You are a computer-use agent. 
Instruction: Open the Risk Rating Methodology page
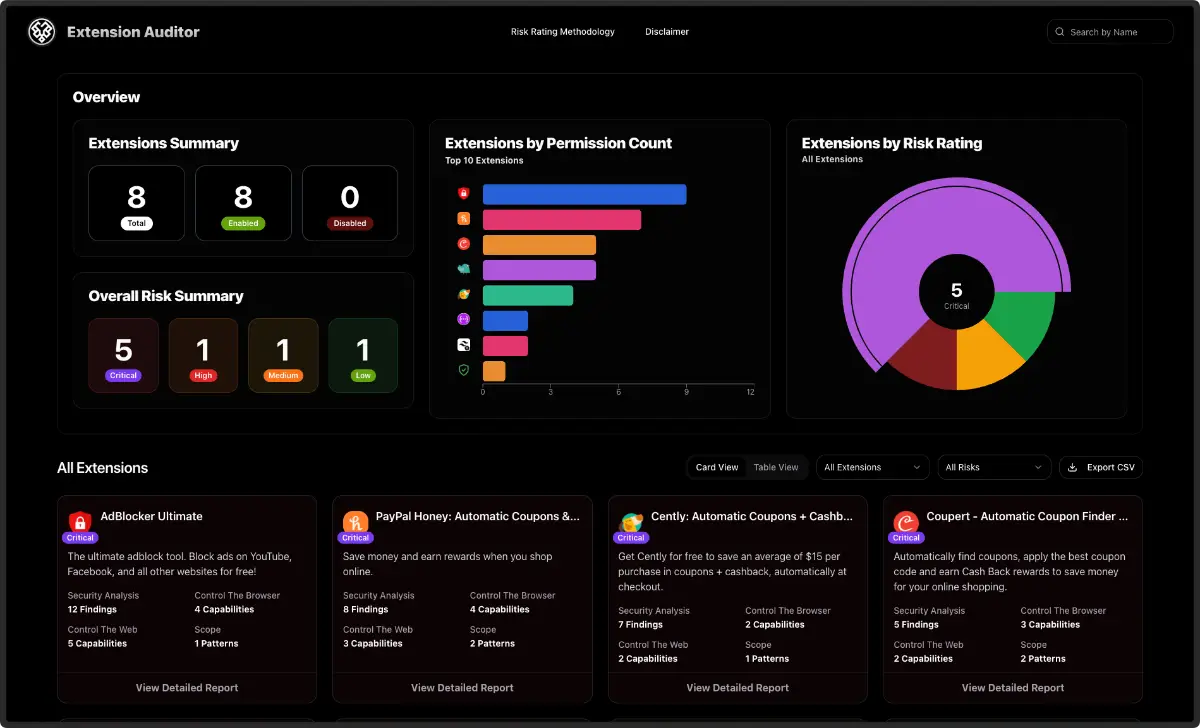pyautogui.click(x=563, y=32)
